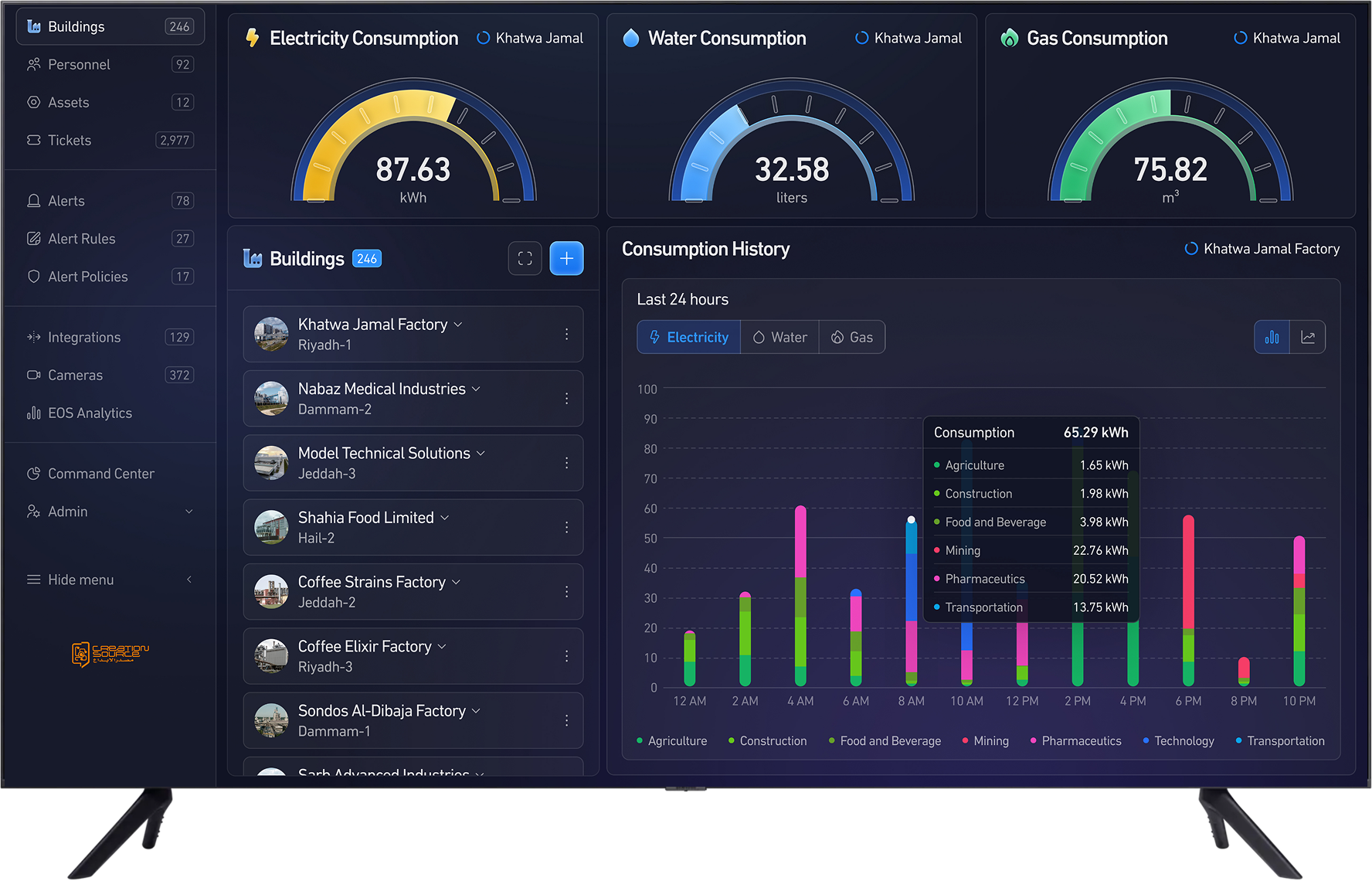Expand Model Technical Solutions chevron
This screenshot has height=881, width=1372.
point(481,453)
